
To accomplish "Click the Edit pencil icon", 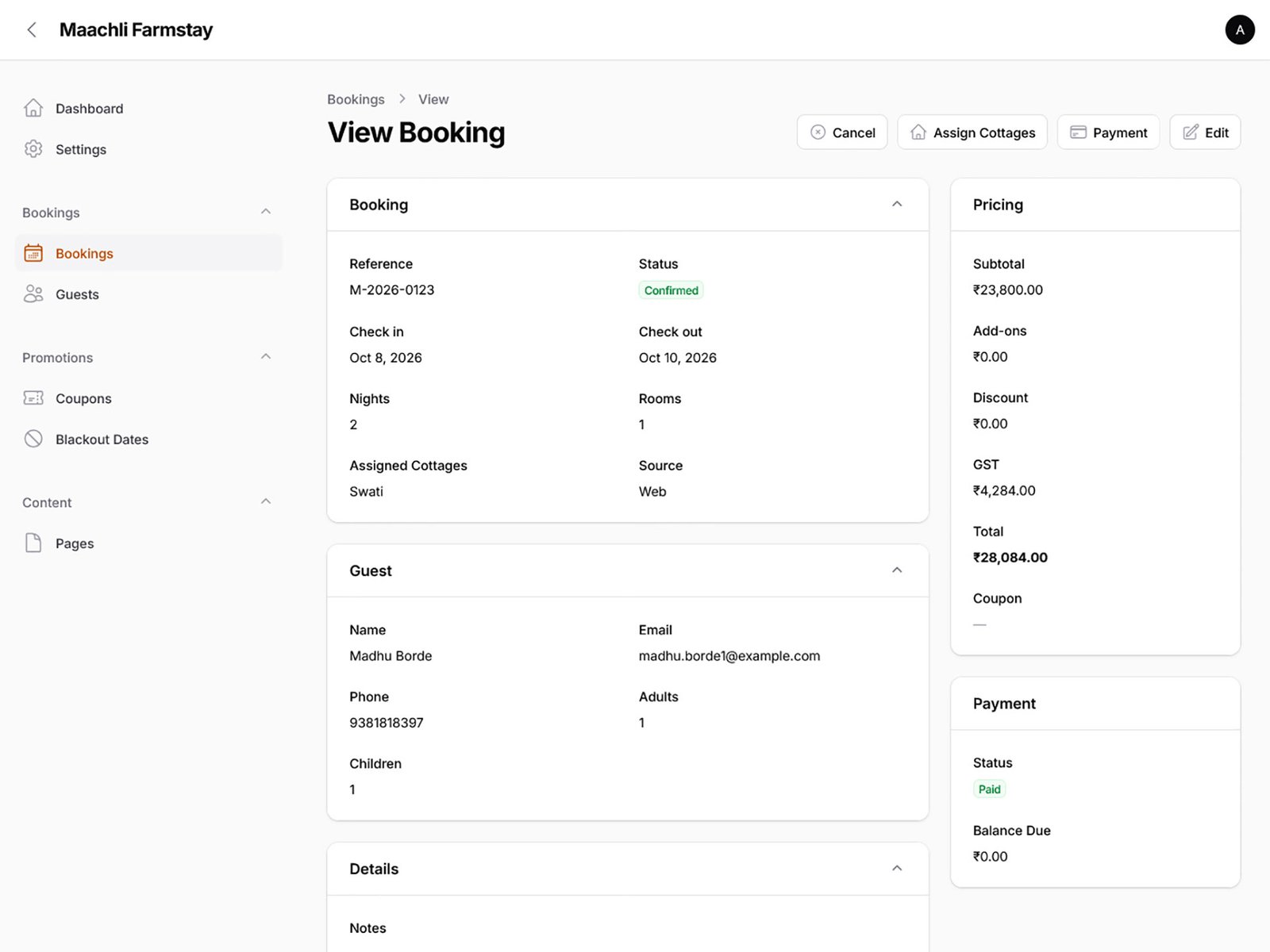I will pyautogui.click(x=1191, y=132).
